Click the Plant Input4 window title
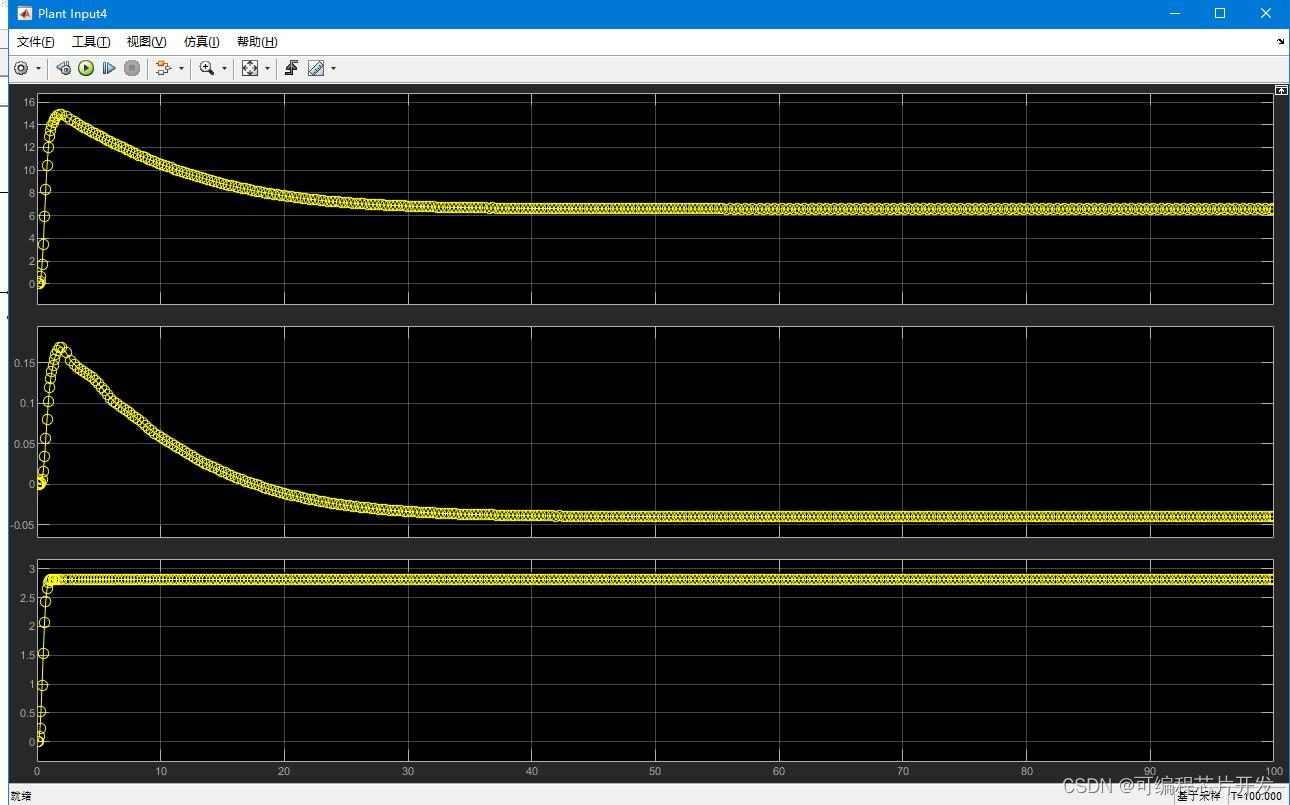The image size is (1290, 805). (x=72, y=14)
